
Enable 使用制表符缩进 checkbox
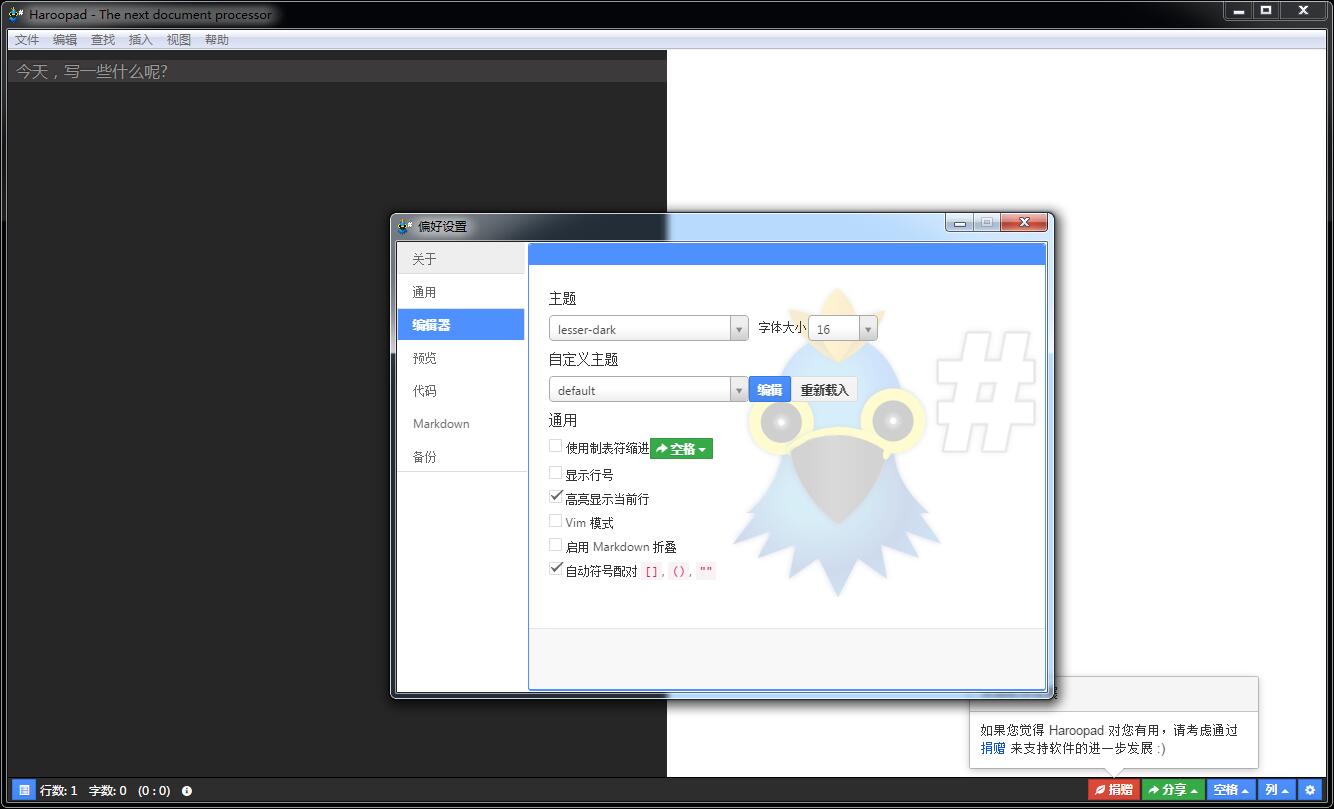point(556,446)
